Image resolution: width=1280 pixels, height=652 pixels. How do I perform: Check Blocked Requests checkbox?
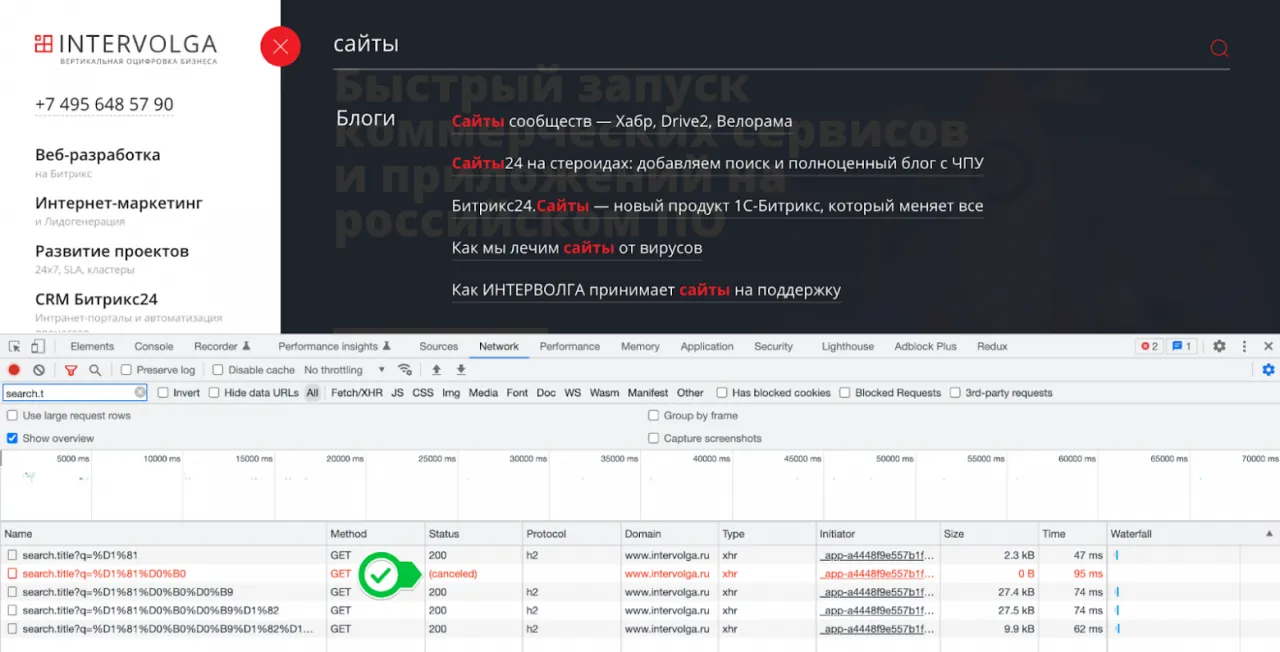[845, 393]
